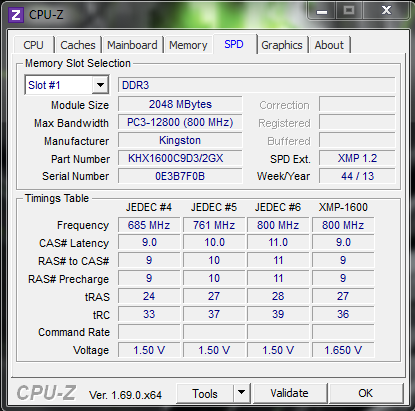Open the Memory tab
415x411 pixels.
point(188,45)
